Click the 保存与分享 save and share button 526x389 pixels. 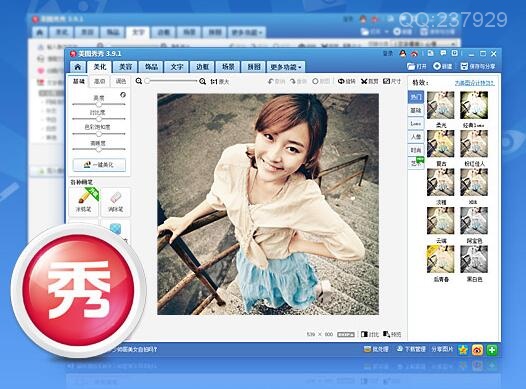coord(478,66)
